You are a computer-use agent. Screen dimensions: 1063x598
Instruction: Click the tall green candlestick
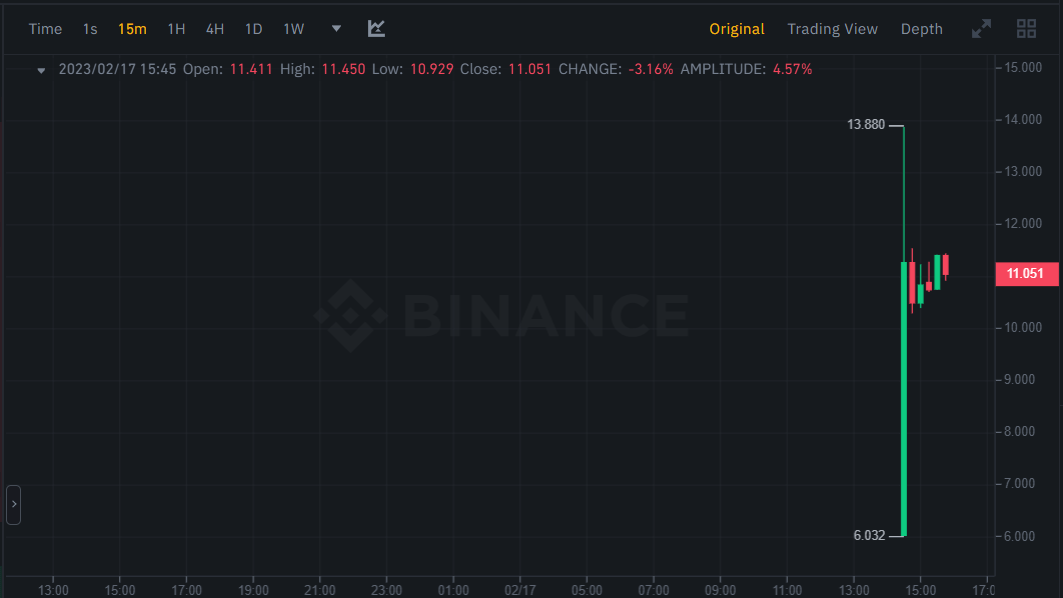[x=904, y=399]
